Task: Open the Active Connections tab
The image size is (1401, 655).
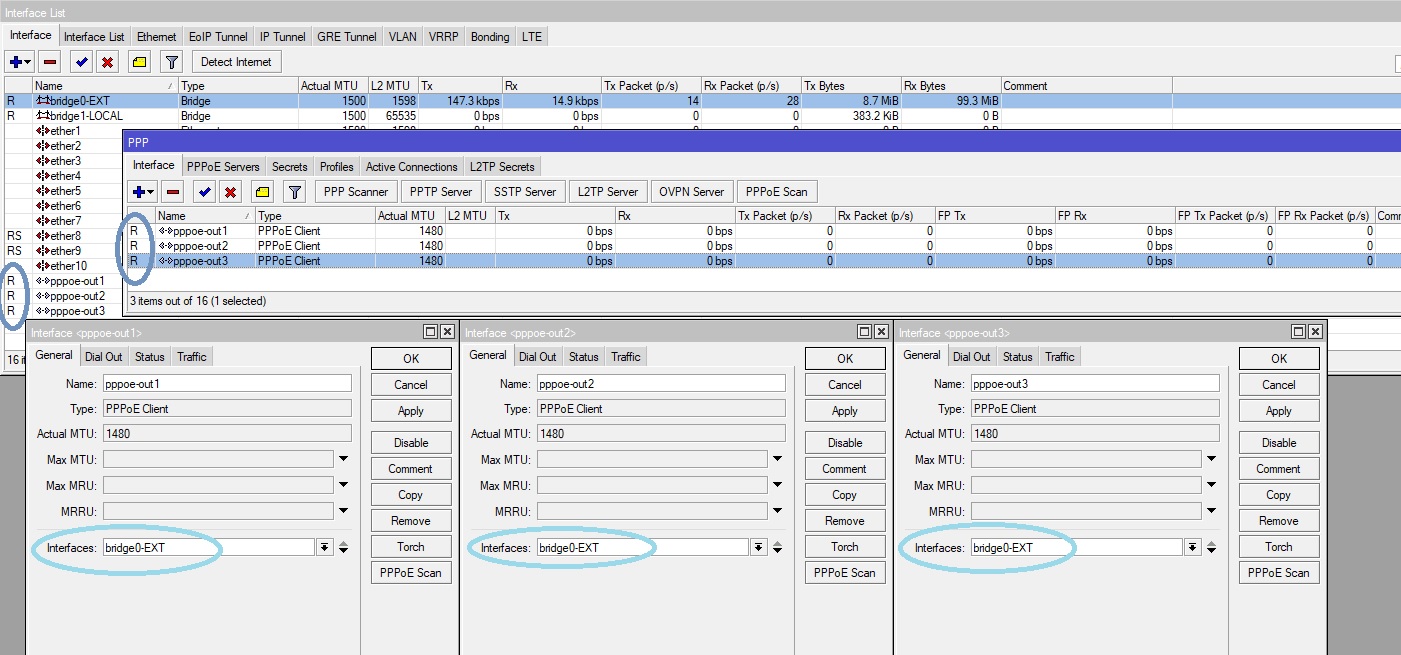Action: (x=412, y=167)
